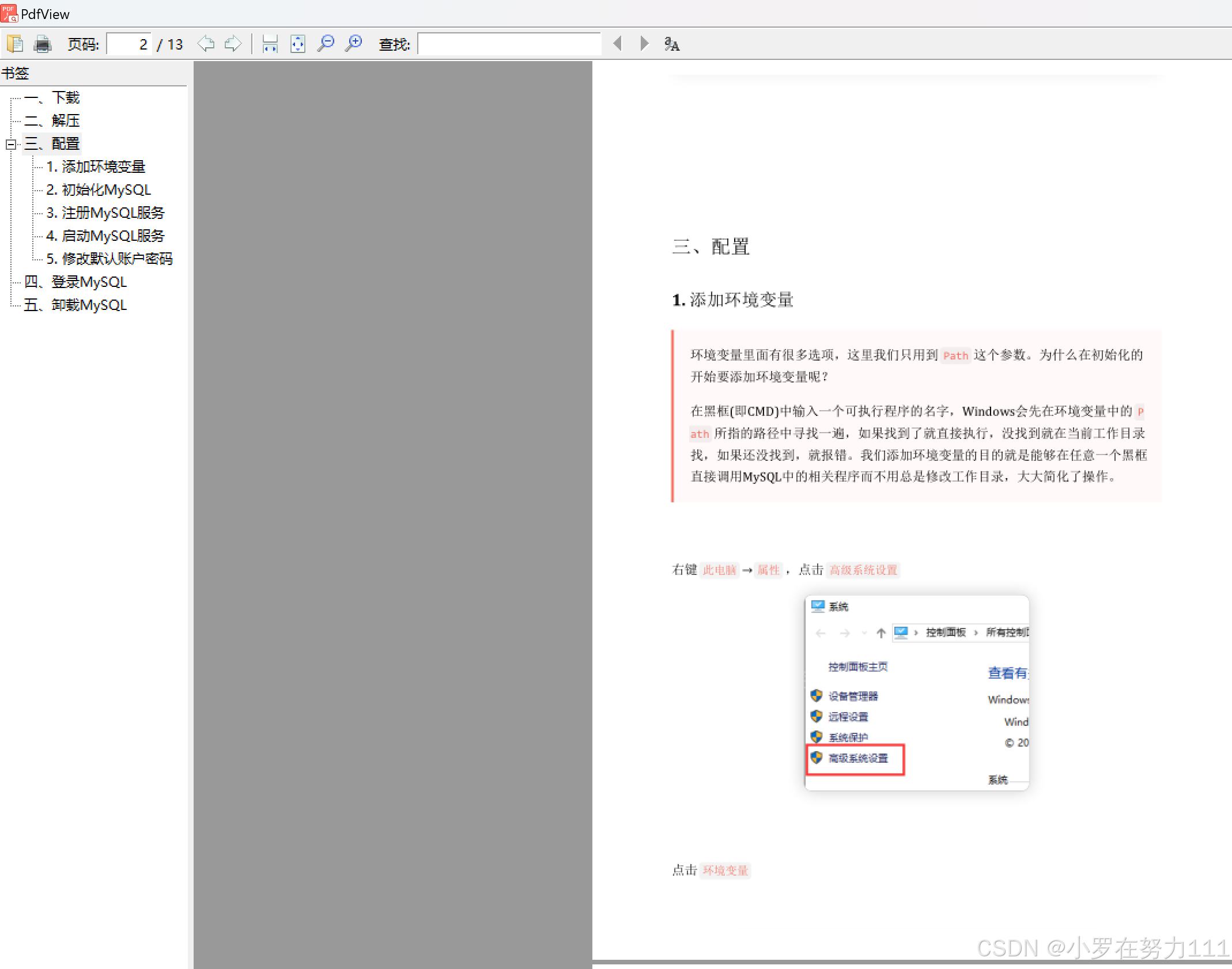The height and width of the screenshot is (969, 1232).
Task: Open bookmark 四、登录MySQL
Action: pos(75,282)
